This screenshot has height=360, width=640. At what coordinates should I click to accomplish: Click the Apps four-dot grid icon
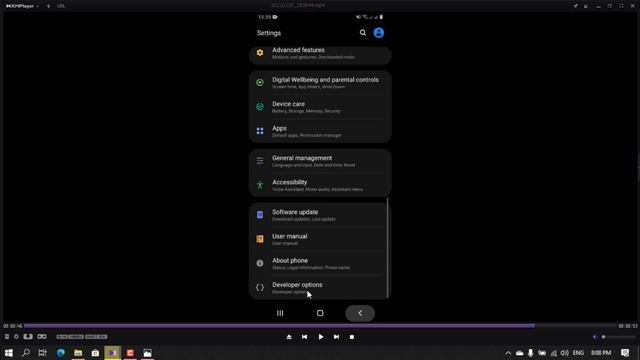(x=260, y=131)
